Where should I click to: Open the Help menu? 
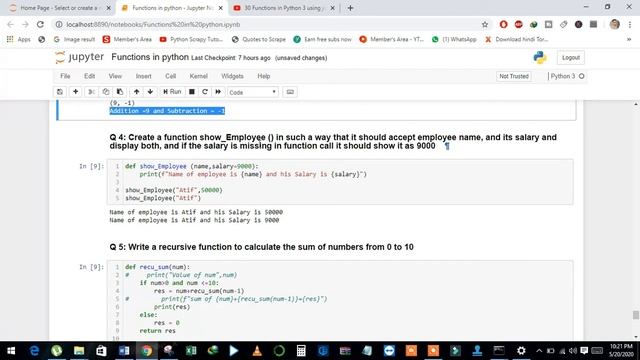click(264, 76)
